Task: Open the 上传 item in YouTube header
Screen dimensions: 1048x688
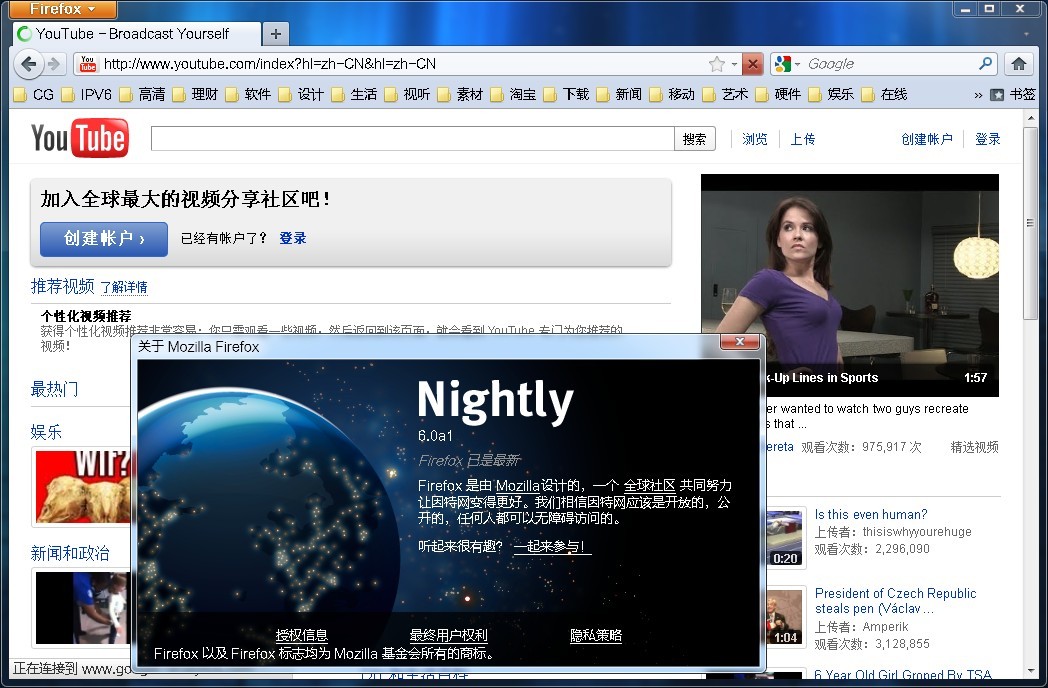Action: (x=803, y=139)
